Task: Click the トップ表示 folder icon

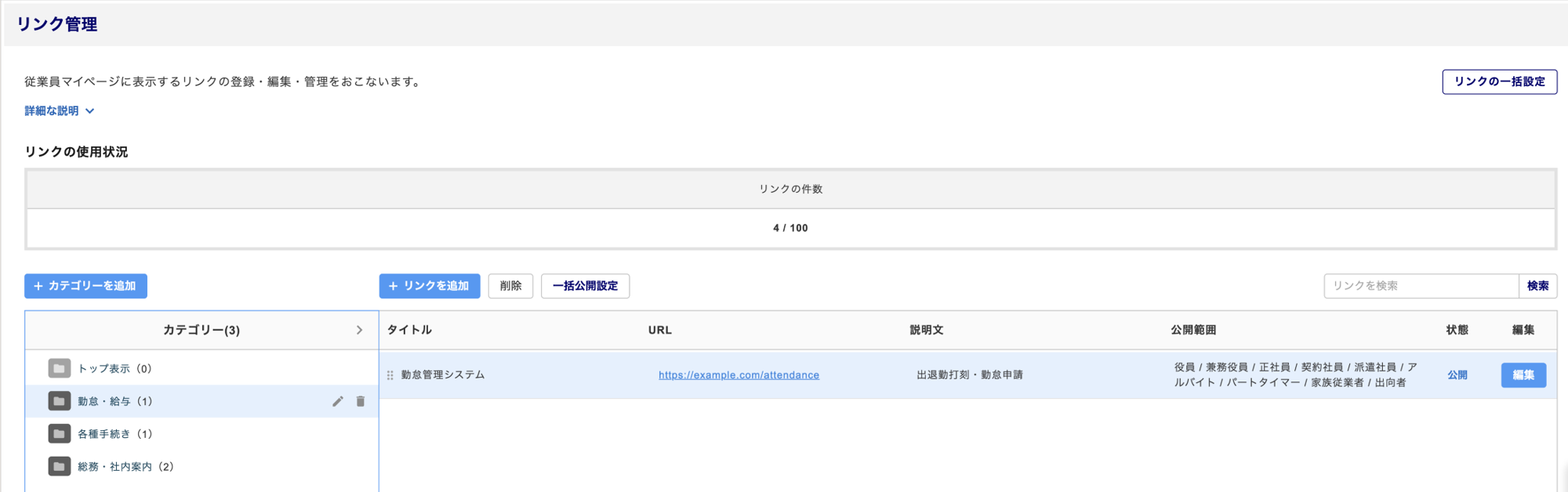Action: (59, 368)
